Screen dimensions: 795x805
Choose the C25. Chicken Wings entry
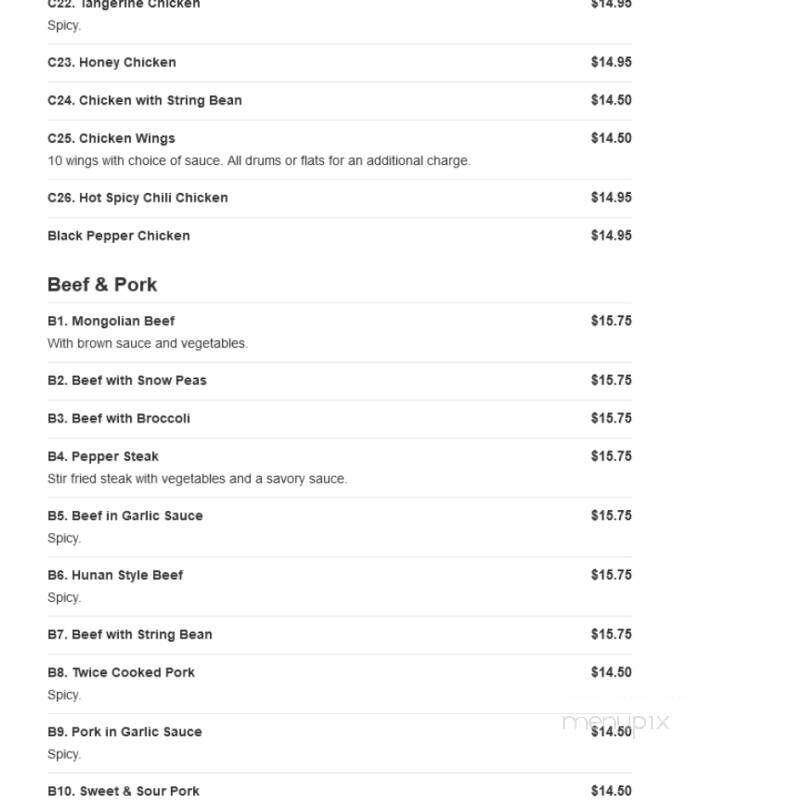click(x=339, y=149)
